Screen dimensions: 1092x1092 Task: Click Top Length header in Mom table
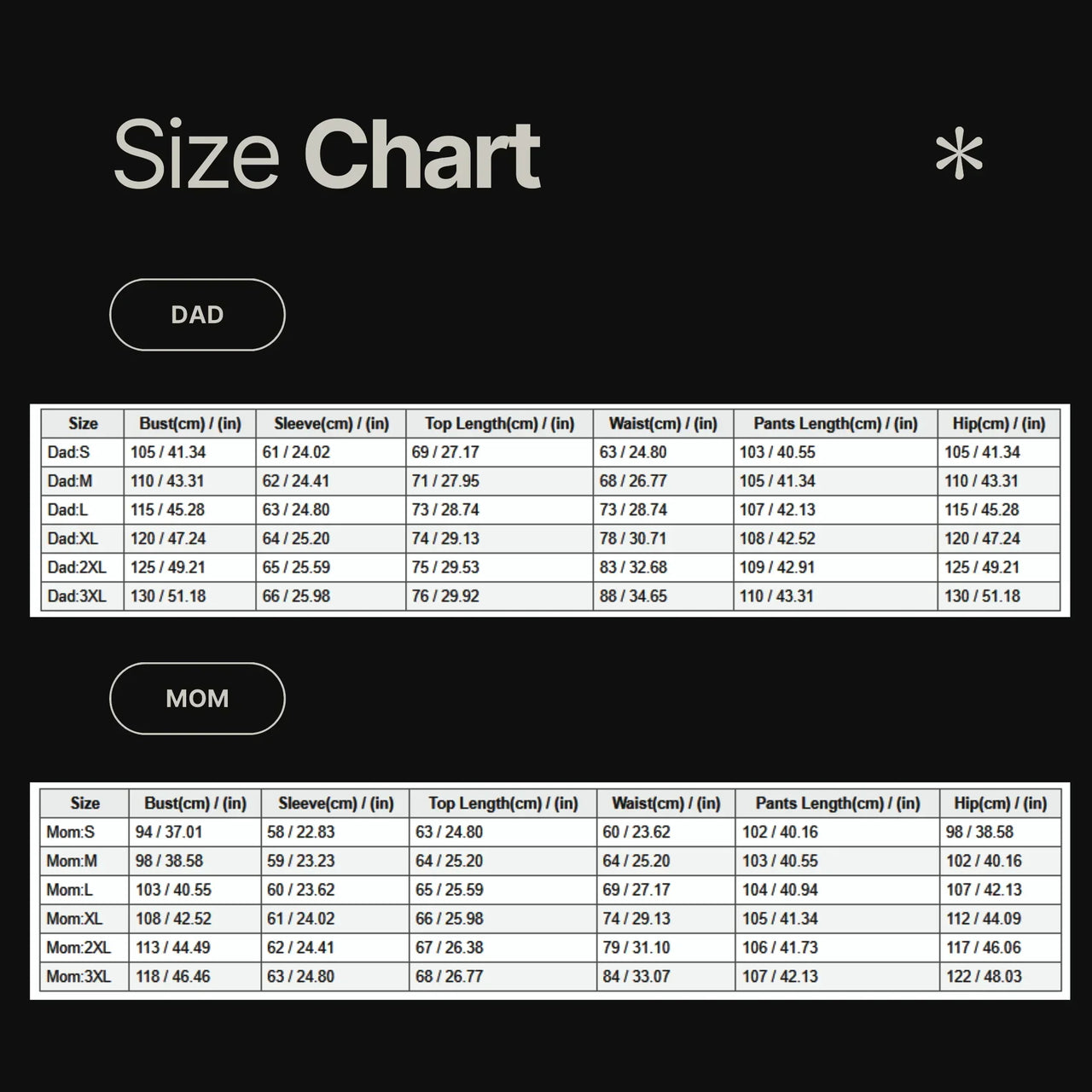coord(502,804)
